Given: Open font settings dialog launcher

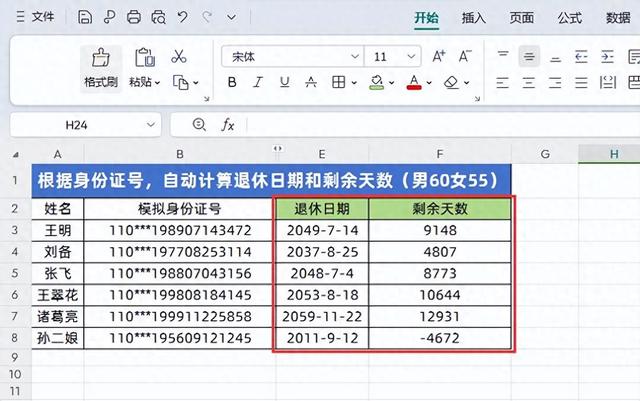Looking at the screenshot, I should 477,99.
